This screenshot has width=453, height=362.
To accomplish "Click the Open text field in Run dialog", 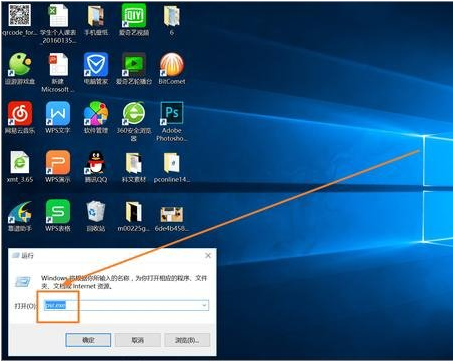I will [126, 305].
